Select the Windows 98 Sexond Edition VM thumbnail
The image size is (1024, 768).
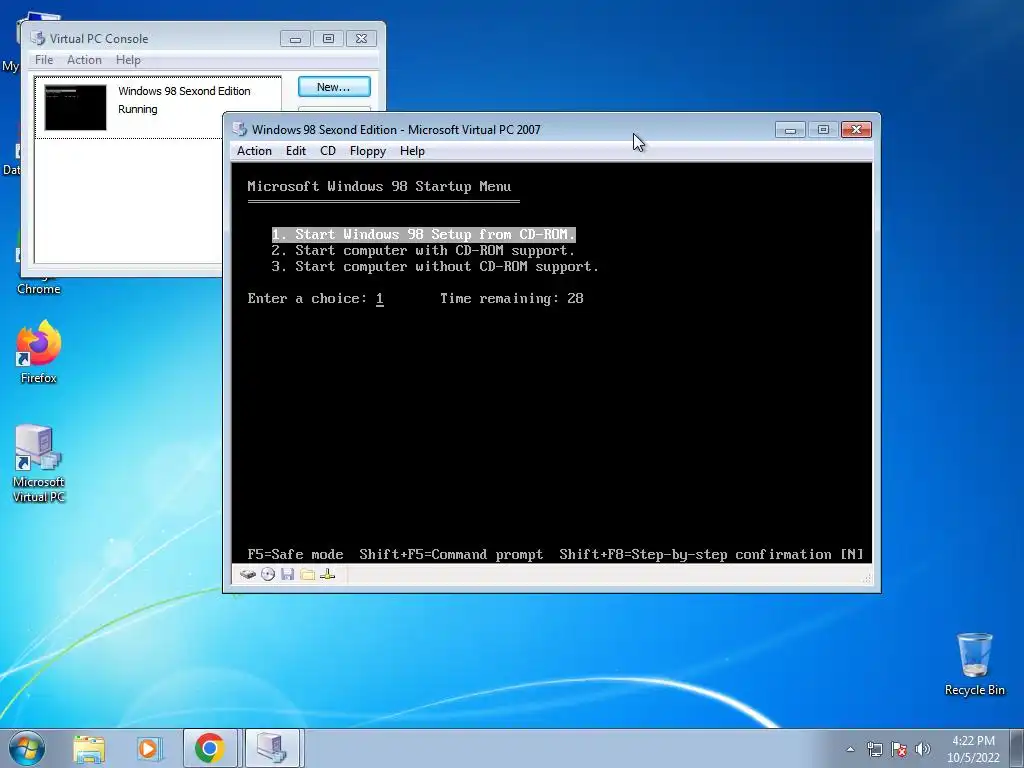pyautogui.click(x=75, y=107)
